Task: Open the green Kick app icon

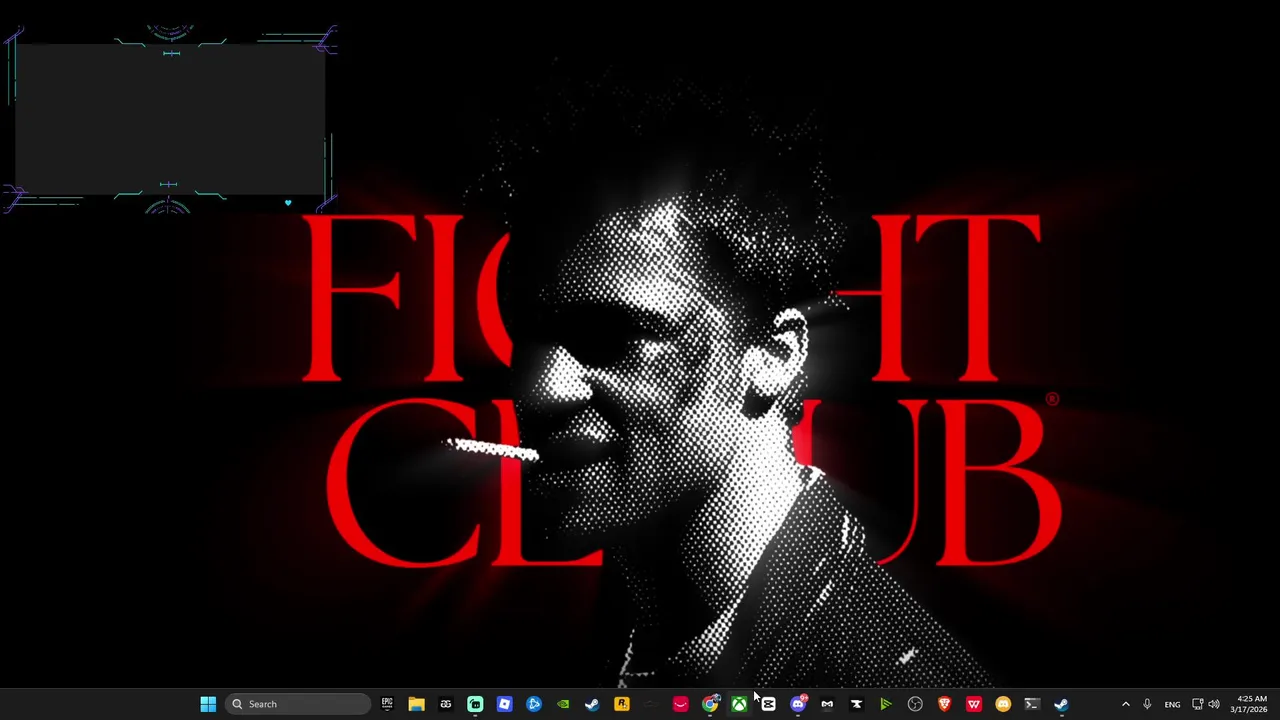Action: click(475, 704)
